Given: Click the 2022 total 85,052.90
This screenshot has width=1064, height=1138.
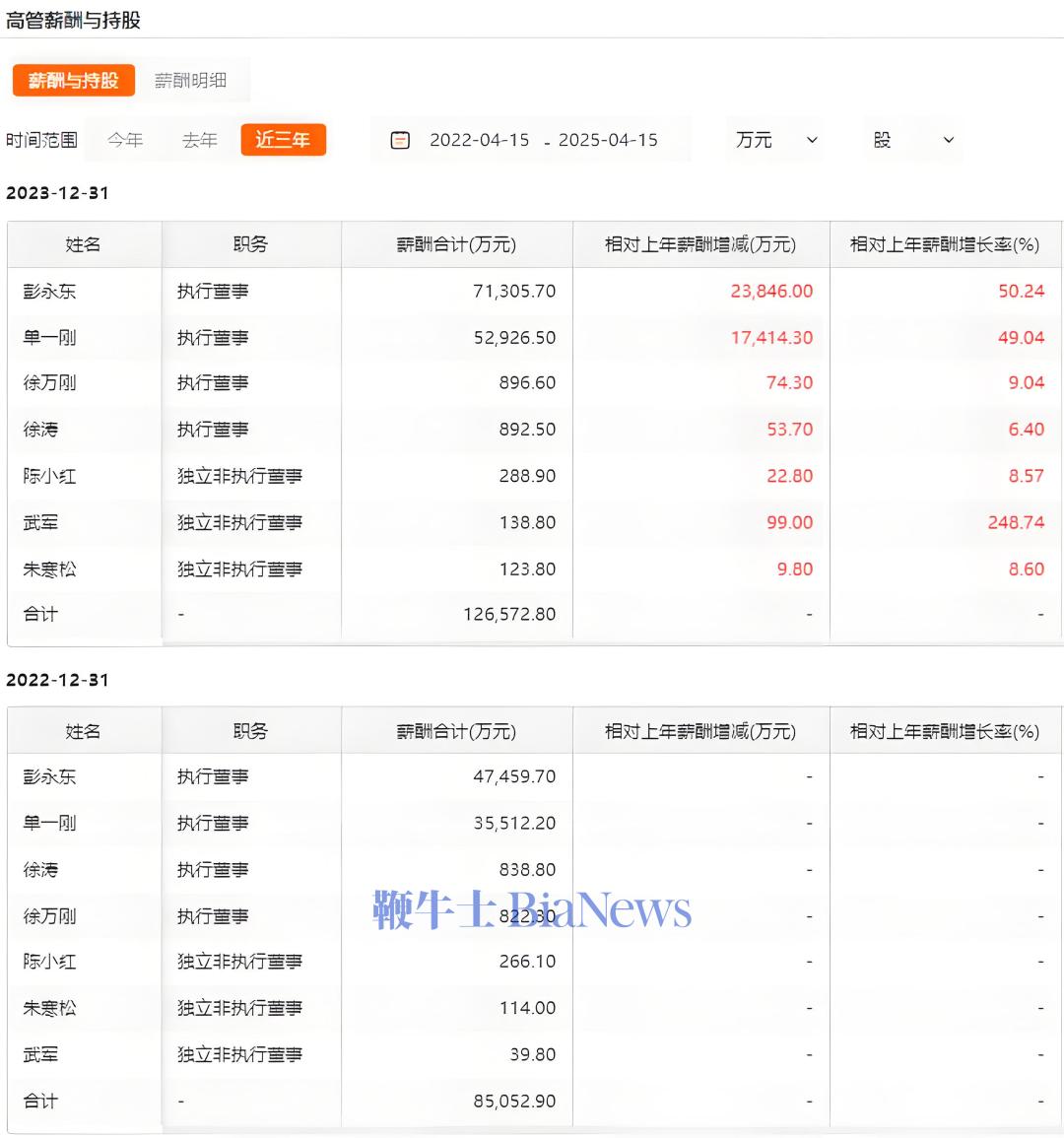Looking at the screenshot, I should (514, 1101).
